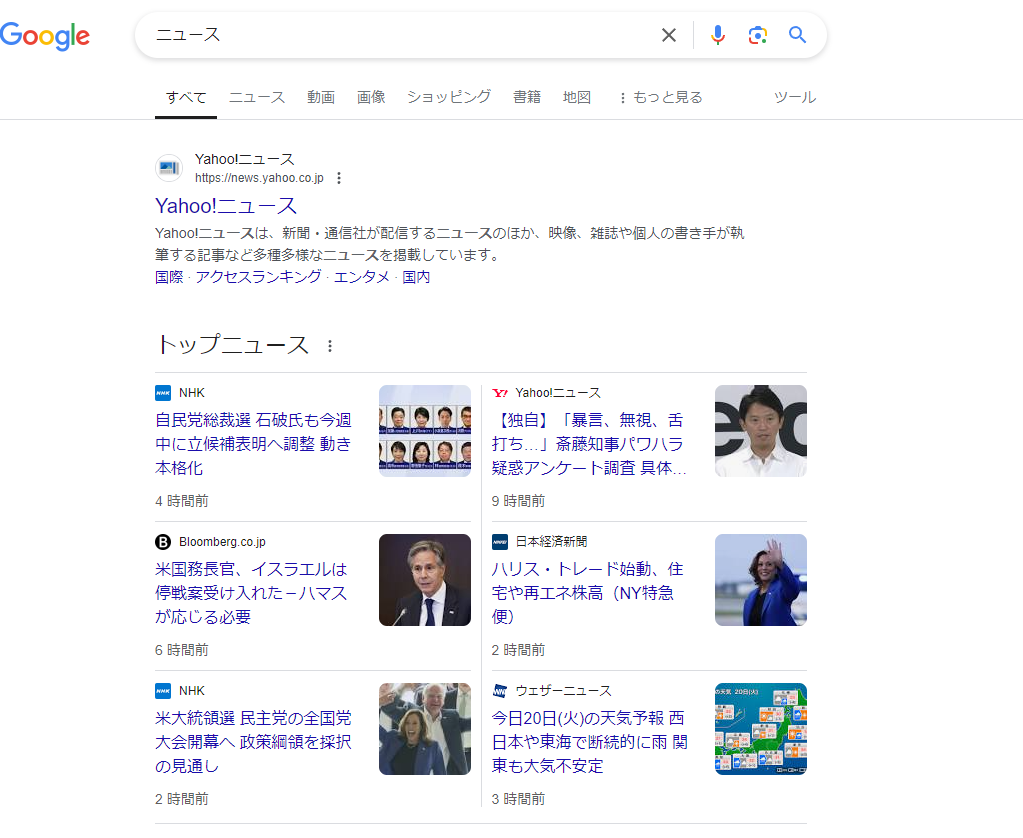The height and width of the screenshot is (838, 1023).
Task: Clear the search box with the X icon
Action: click(x=668, y=35)
